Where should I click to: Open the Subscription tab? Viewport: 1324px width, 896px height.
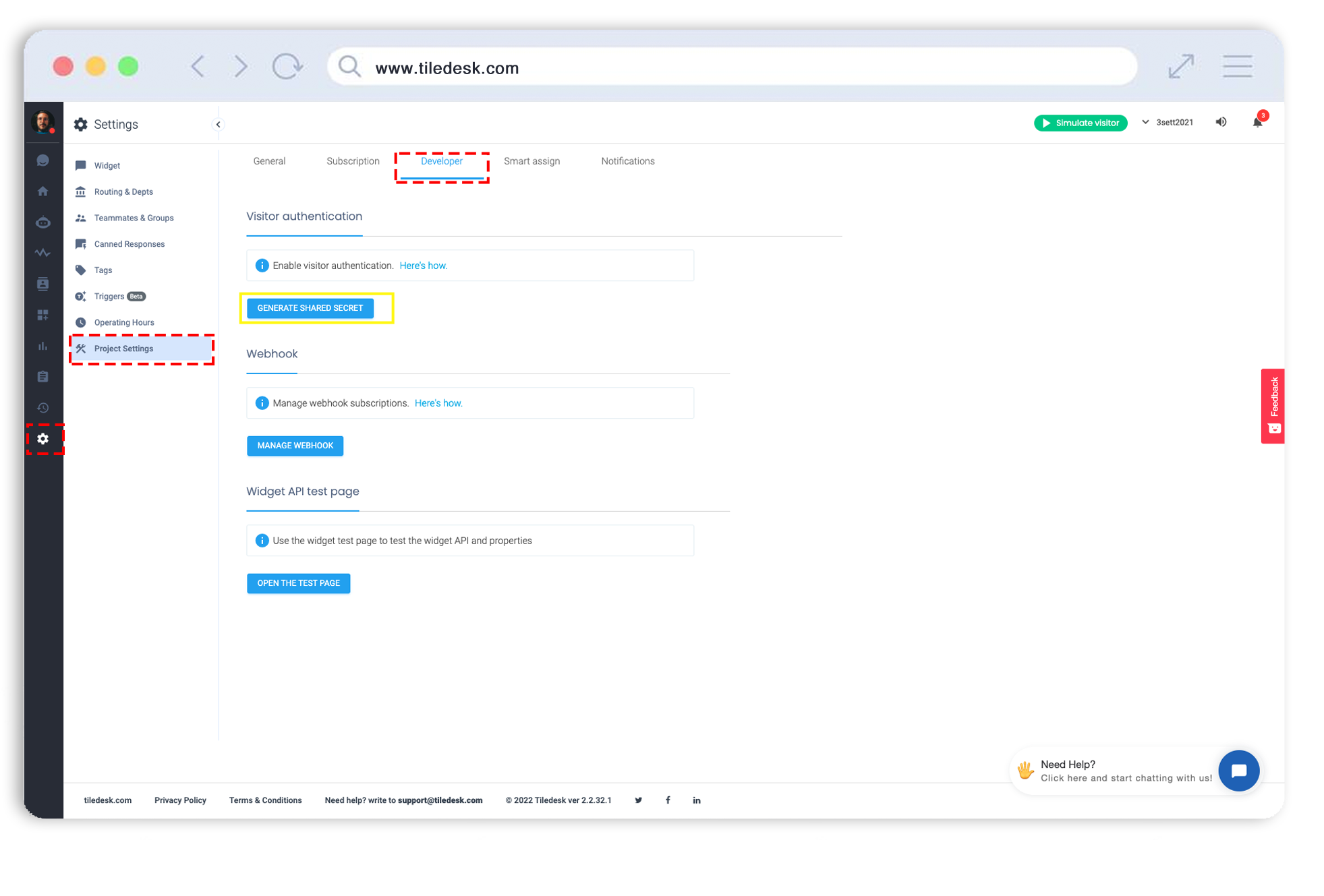point(353,161)
